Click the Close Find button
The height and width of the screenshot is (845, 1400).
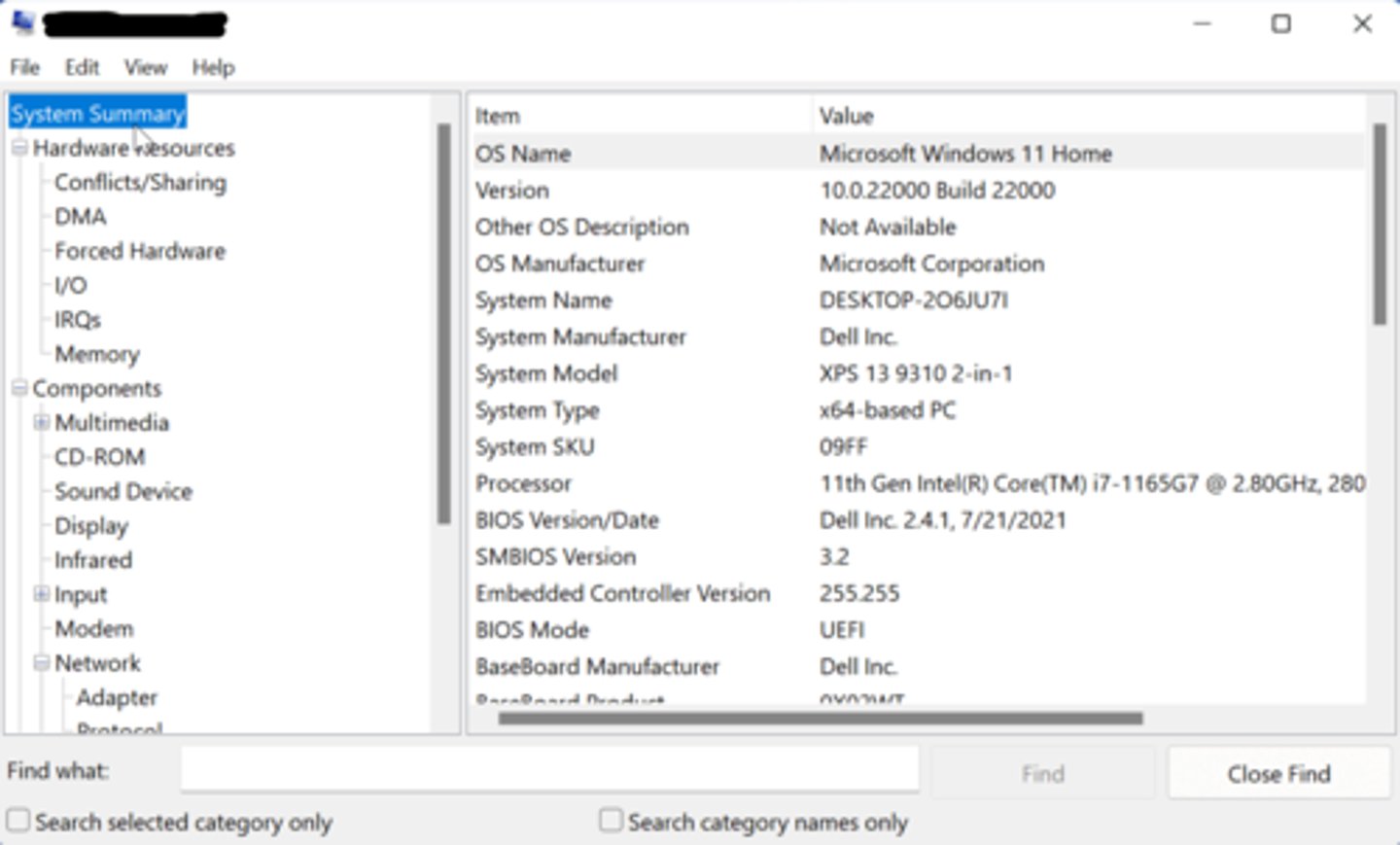click(1278, 774)
